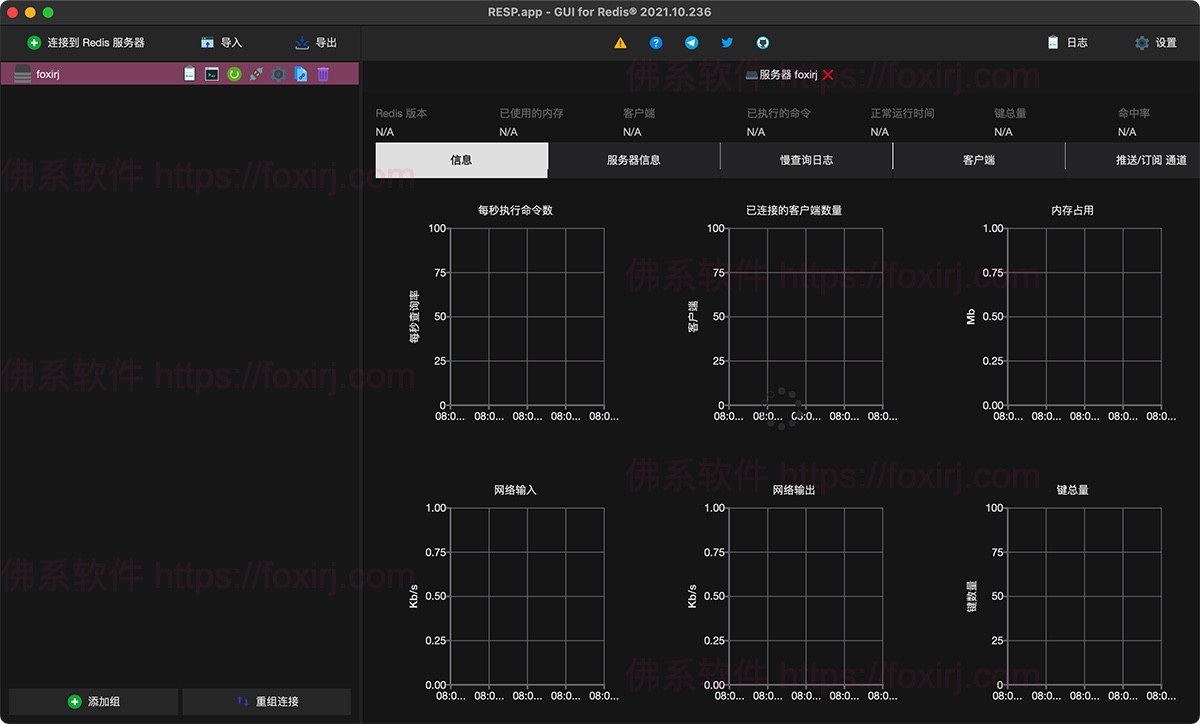Switch to the 慢查询日志 tab
Viewport: 1200px width, 724px height.
pos(806,160)
